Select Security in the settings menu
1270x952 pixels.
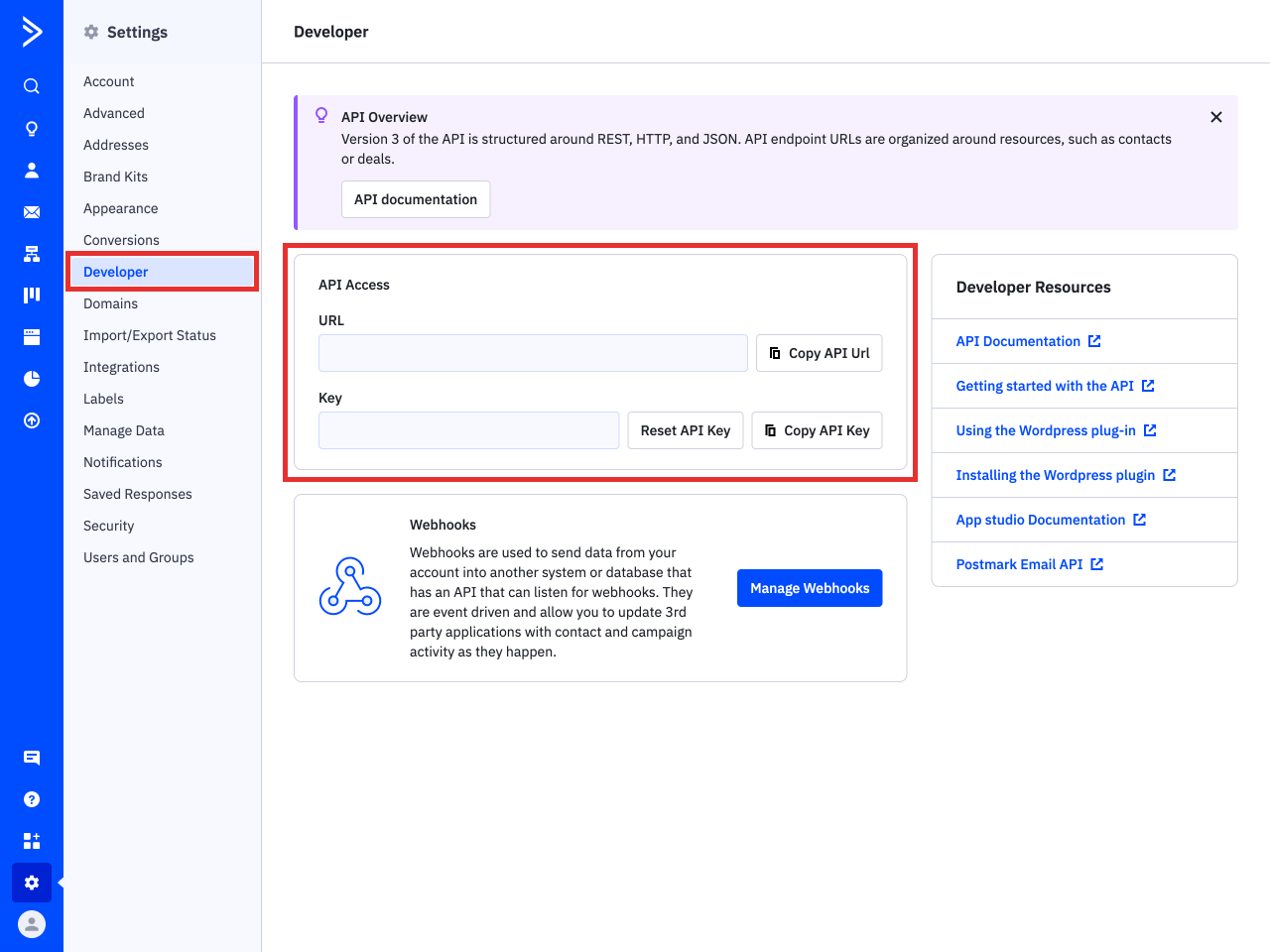(x=108, y=526)
